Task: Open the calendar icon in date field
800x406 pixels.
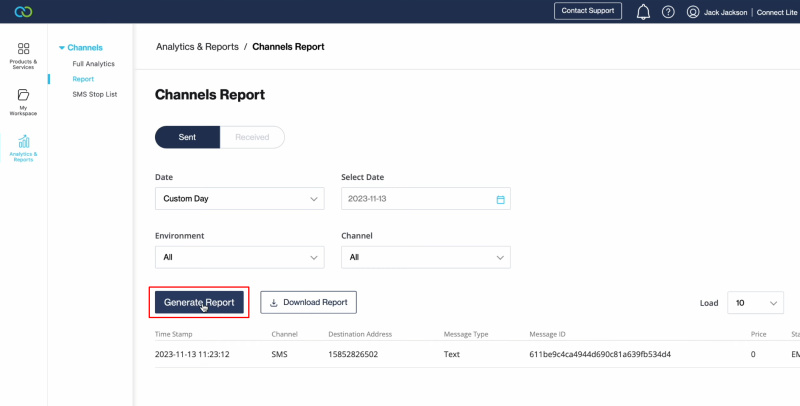Action: (500, 199)
